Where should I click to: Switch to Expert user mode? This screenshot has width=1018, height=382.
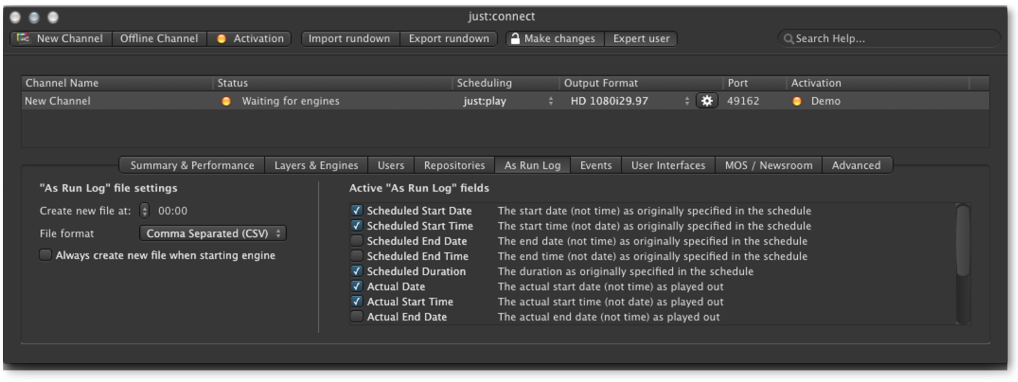[641, 38]
